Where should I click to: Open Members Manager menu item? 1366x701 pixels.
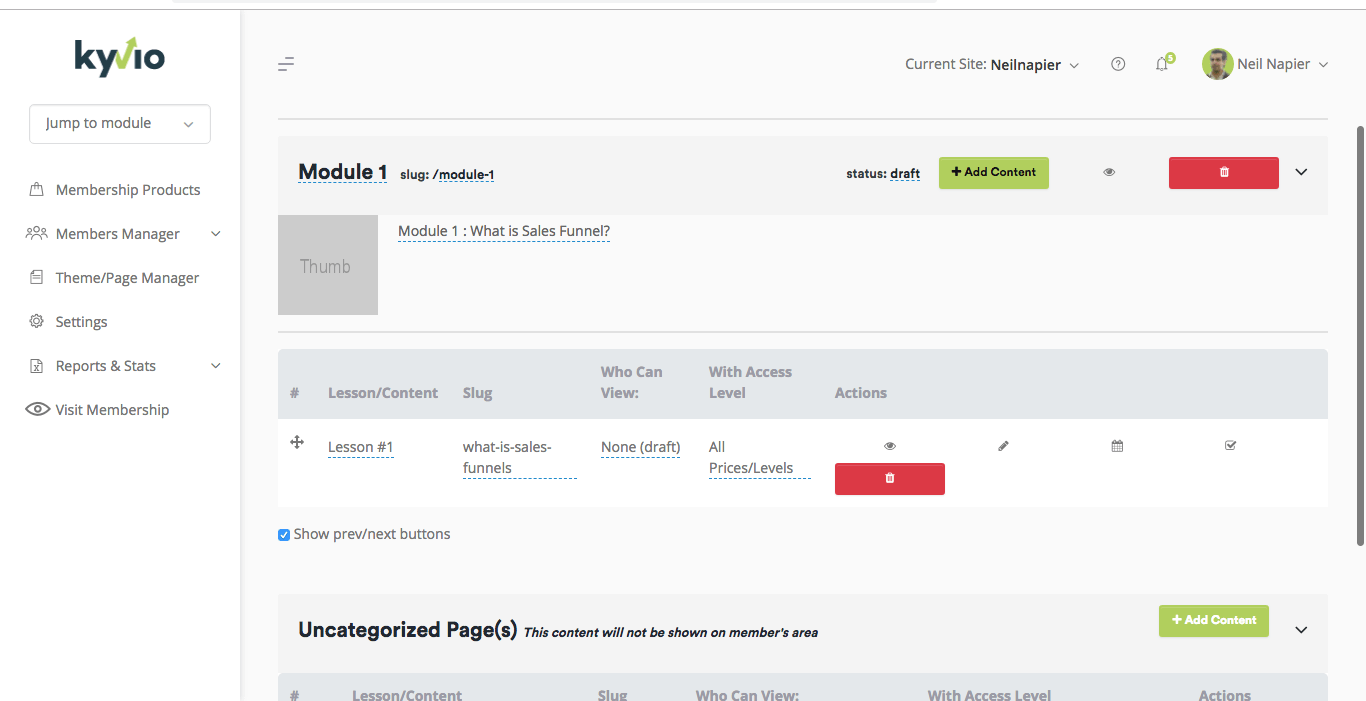point(118,233)
